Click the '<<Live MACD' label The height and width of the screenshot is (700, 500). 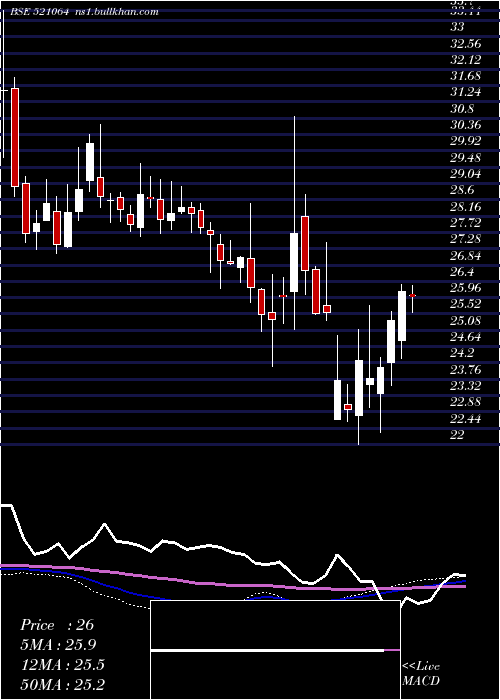click(421, 674)
